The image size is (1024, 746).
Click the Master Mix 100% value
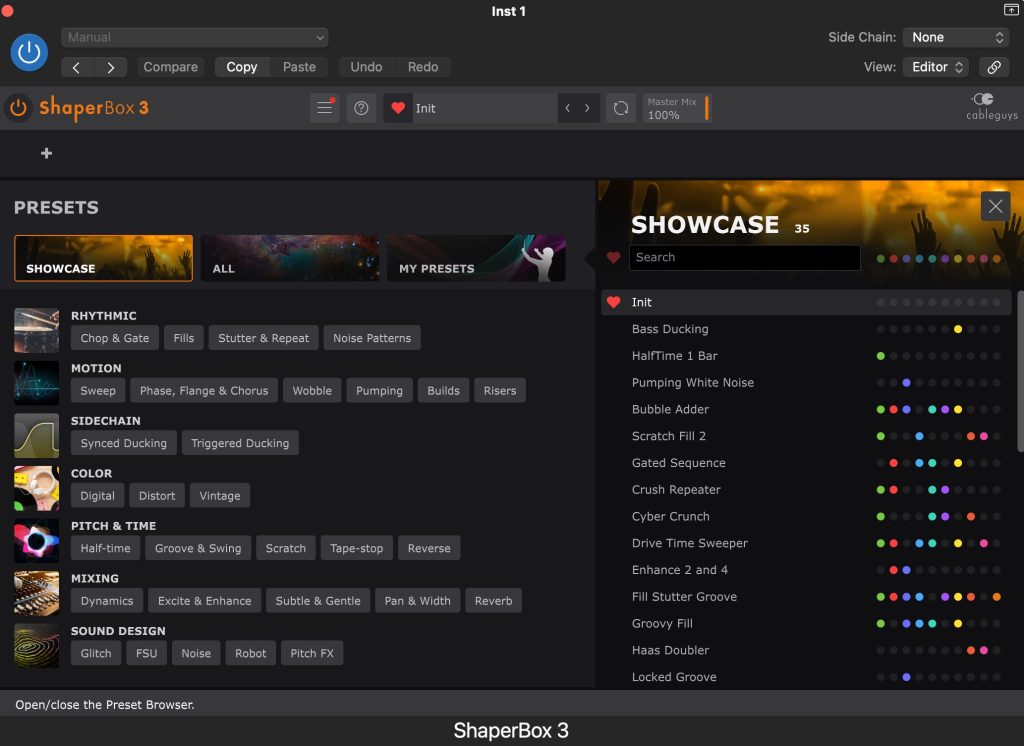[664, 115]
